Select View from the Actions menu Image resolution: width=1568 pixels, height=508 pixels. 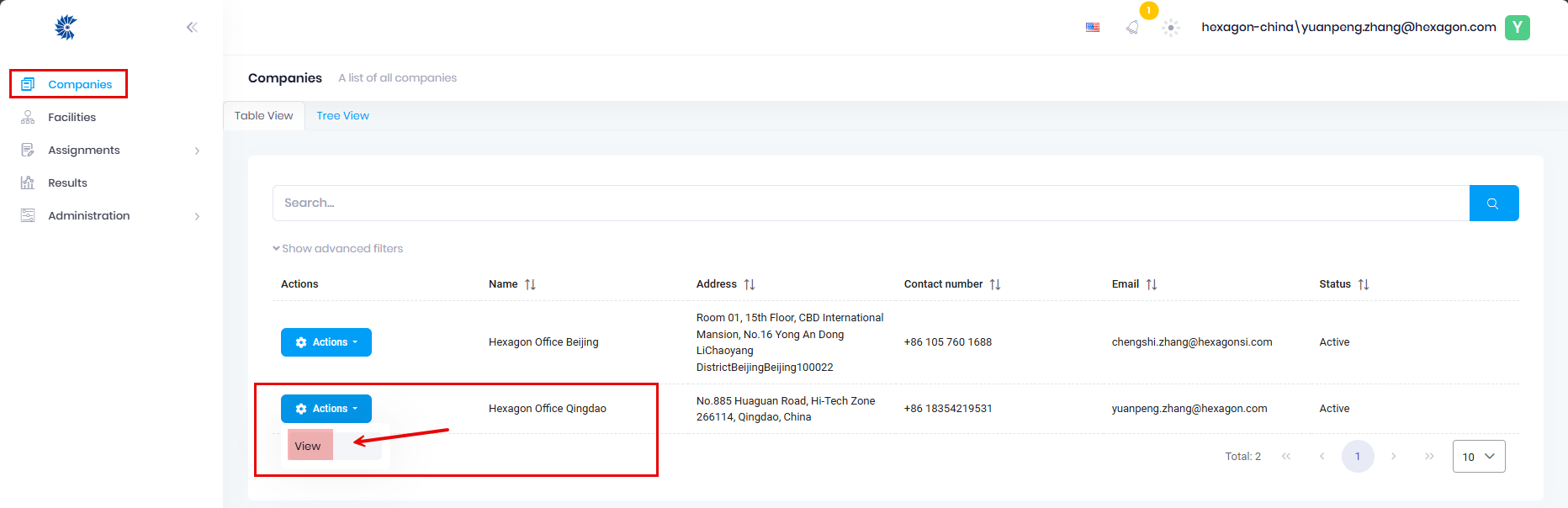point(309,446)
